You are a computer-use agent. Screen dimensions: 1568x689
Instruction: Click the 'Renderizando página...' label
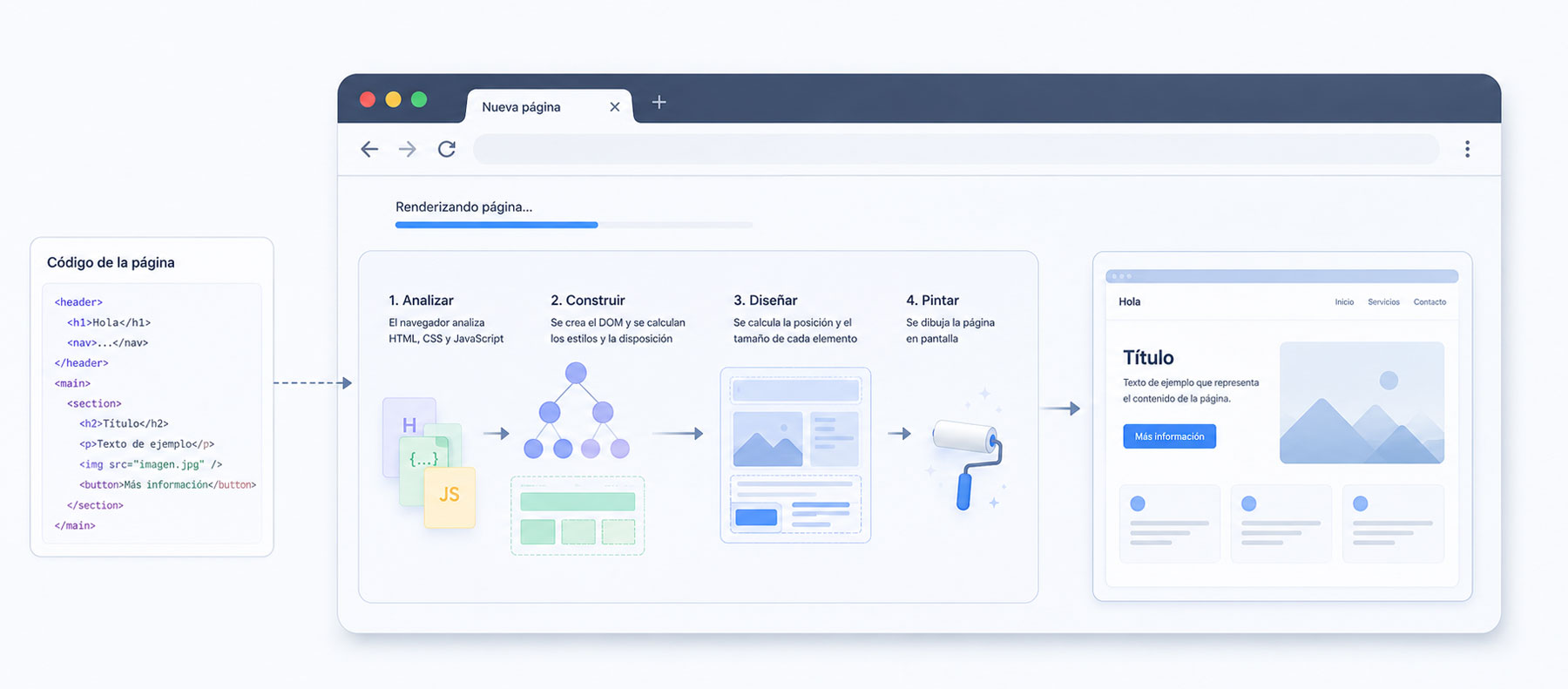[463, 206]
